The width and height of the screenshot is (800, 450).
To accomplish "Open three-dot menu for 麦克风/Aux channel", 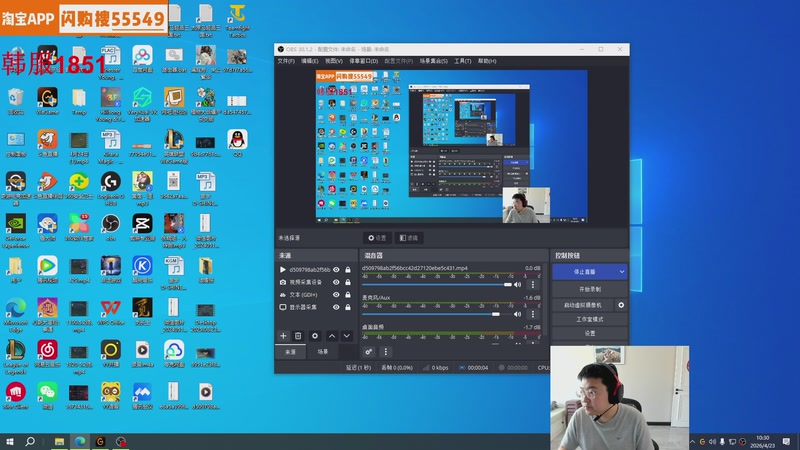I will point(533,314).
